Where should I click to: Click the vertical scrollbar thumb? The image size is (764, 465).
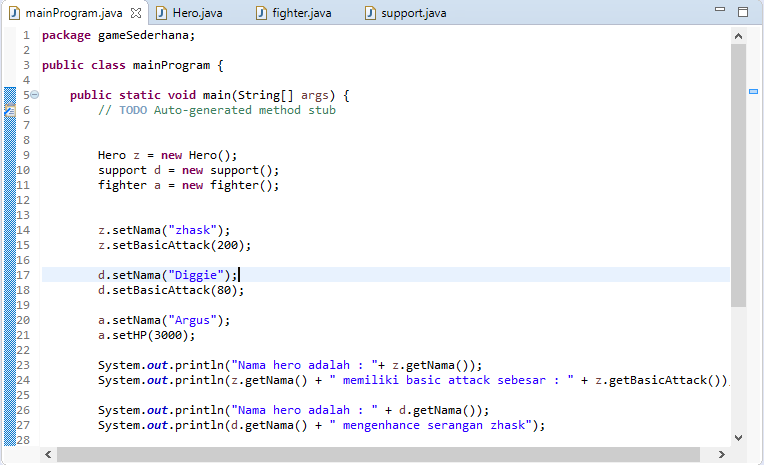pos(738,175)
